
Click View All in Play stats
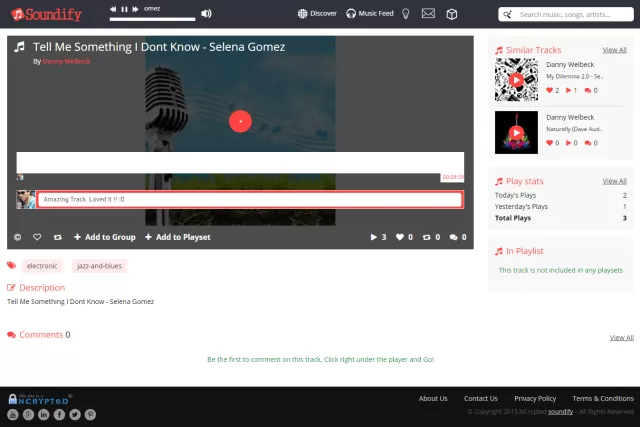tap(614, 181)
